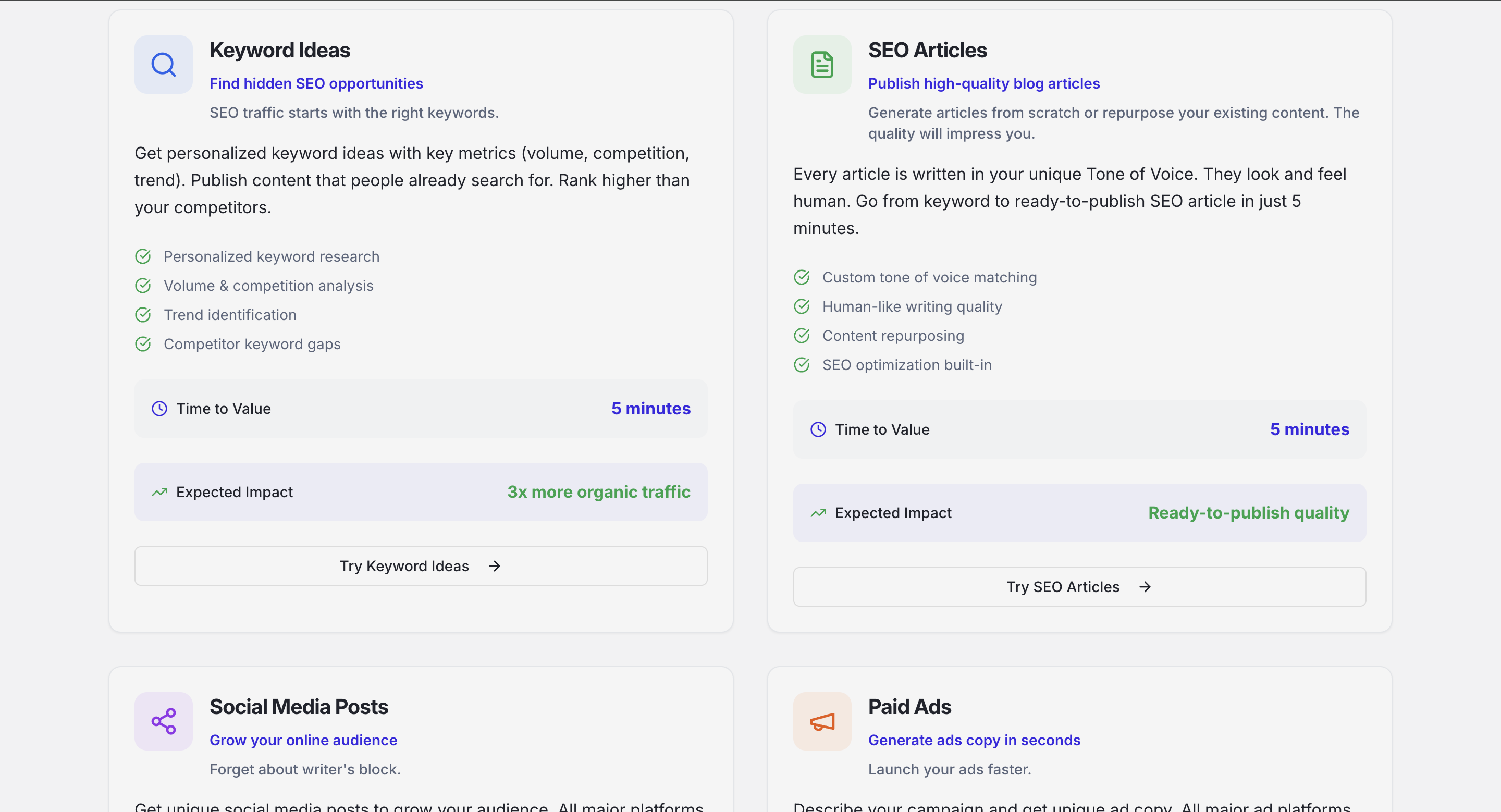
Task: Click the Social Media Posts share icon
Action: pos(163,721)
